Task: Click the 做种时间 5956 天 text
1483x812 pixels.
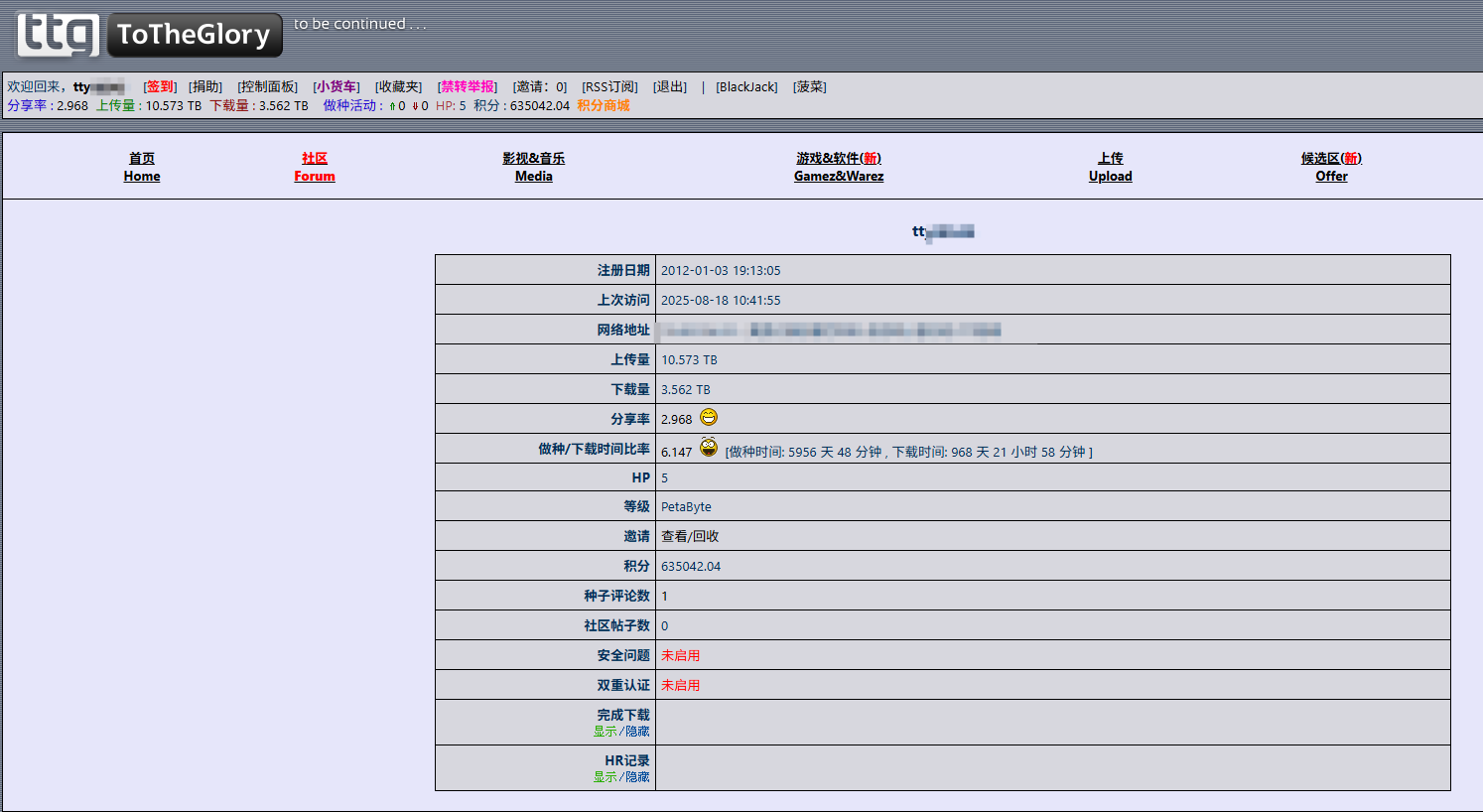Action: pos(805,452)
